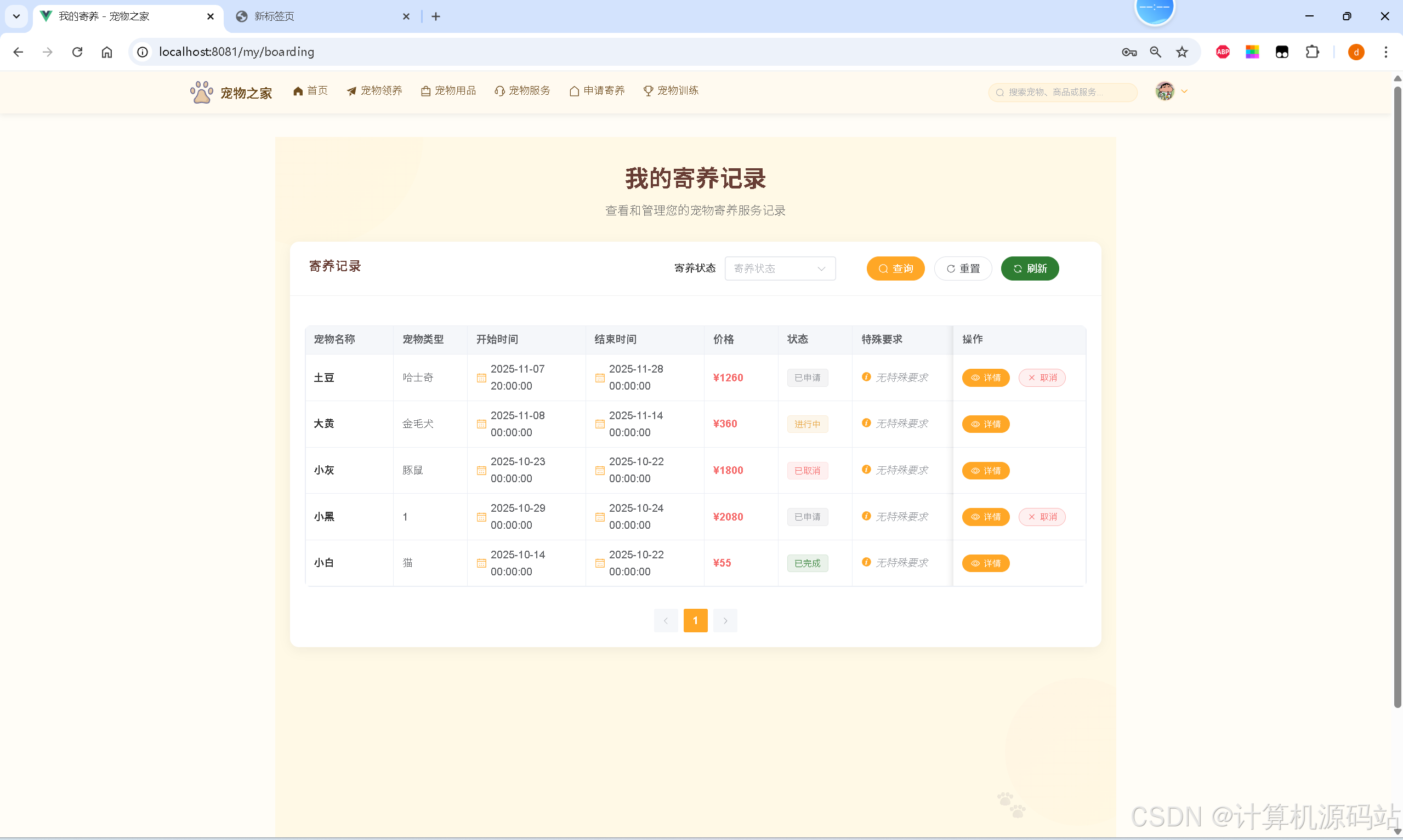Open 宠物训练 navigation item
Image resolution: width=1403 pixels, height=840 pixels.
point(671,90)
